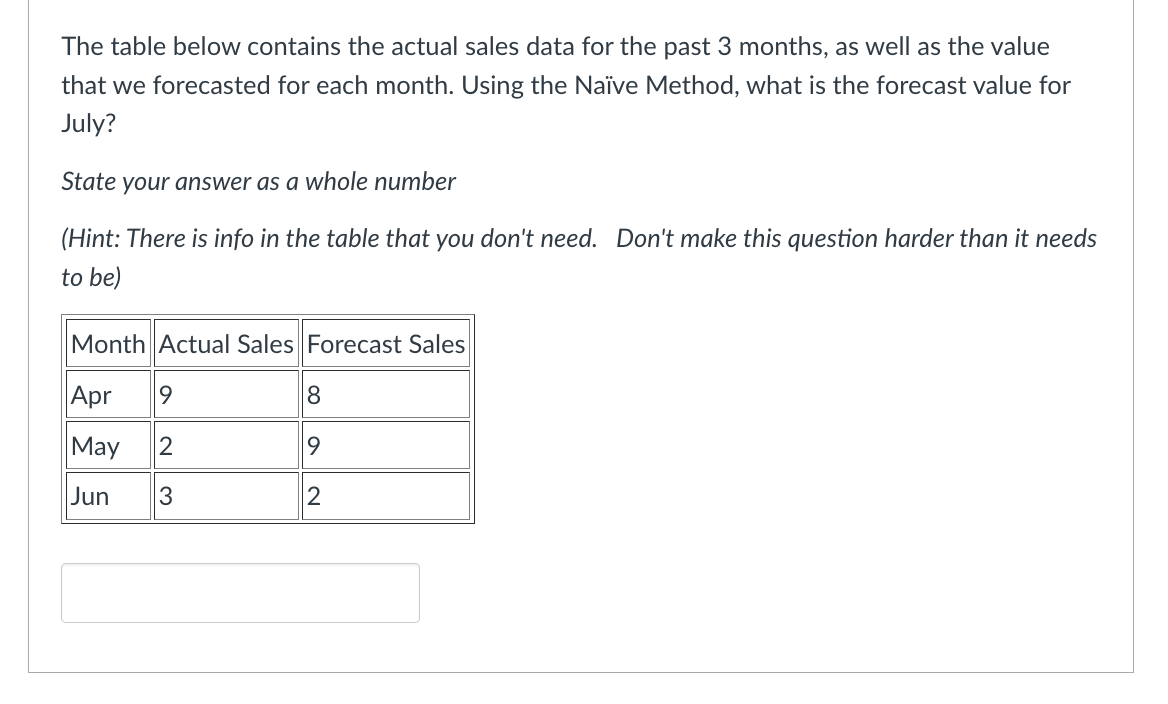Select the Month column header cell
The width and height of the screenshot is (1168, 704).
108,343
